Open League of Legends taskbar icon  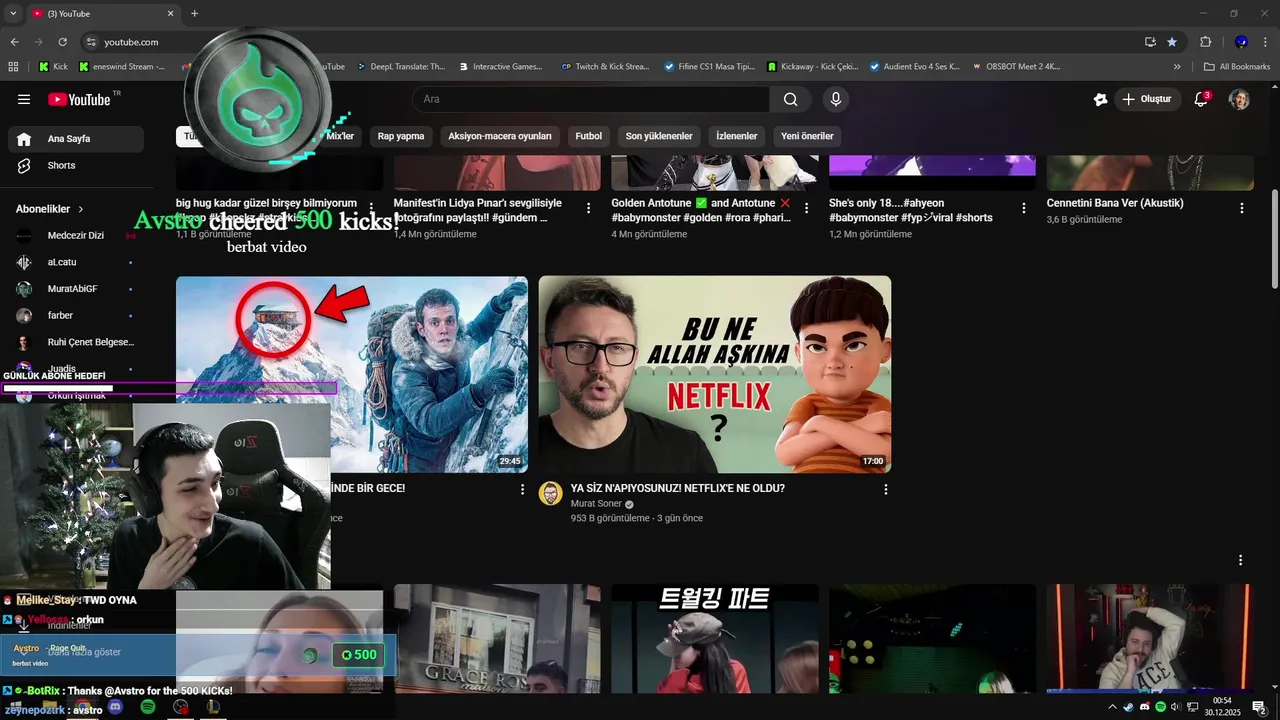213,707
